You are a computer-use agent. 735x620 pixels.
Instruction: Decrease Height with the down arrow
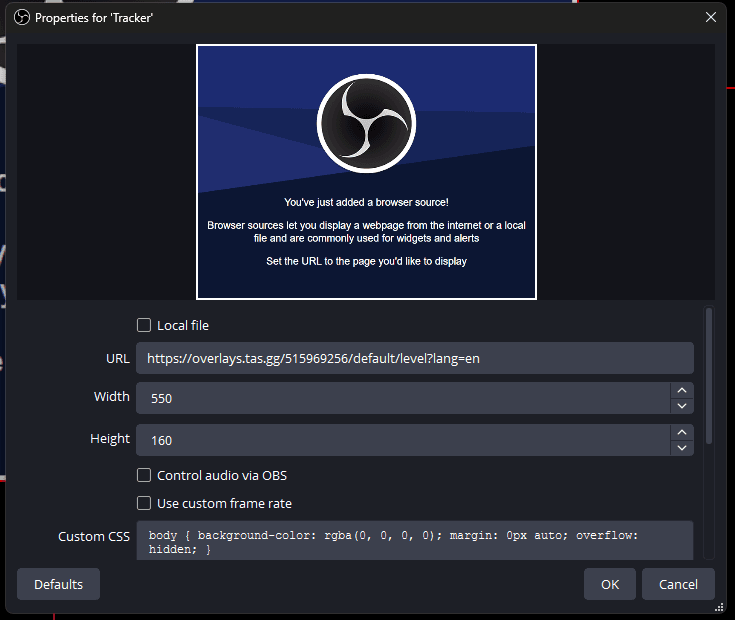tap(682, 448)
